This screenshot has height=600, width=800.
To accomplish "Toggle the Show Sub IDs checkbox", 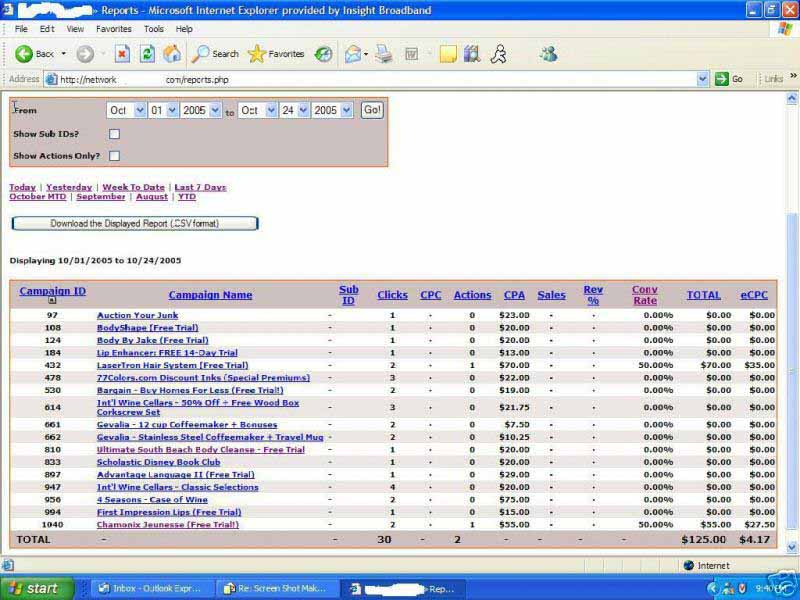I will [114, 134].
